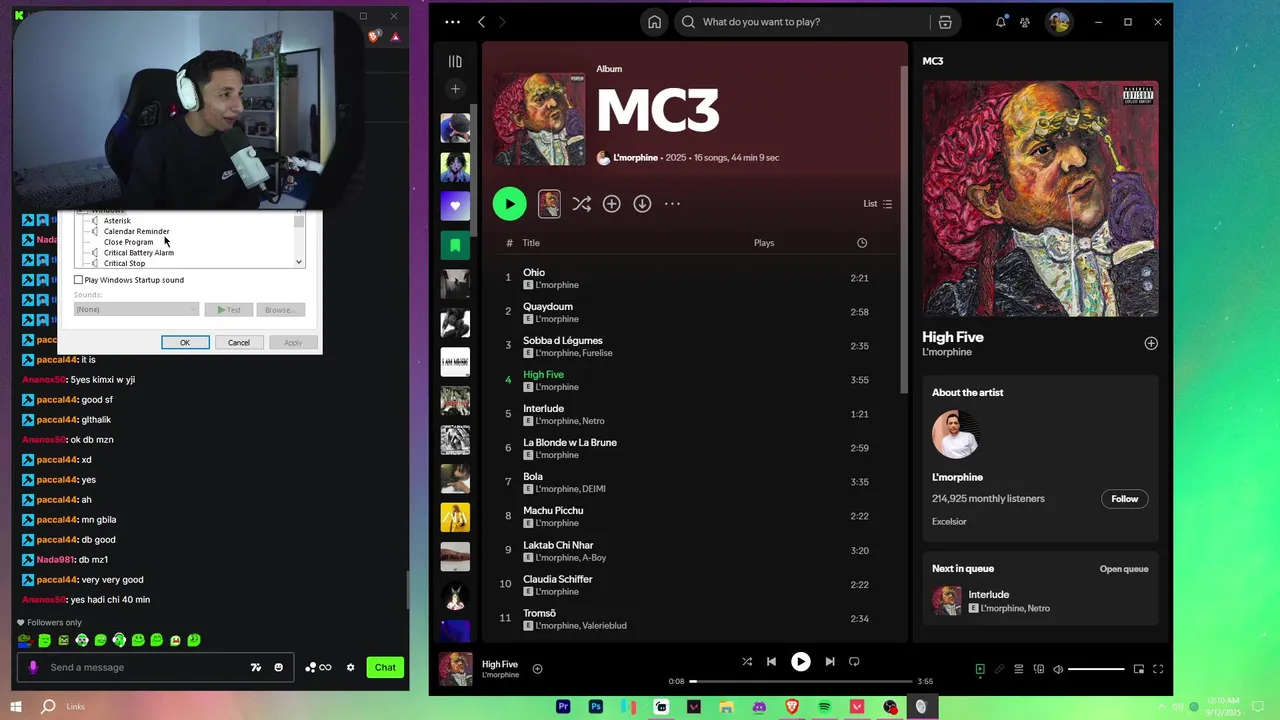Open green bookmark Your Episodes tile
This screenshot has width=1280, height=720.
[455, 245]
